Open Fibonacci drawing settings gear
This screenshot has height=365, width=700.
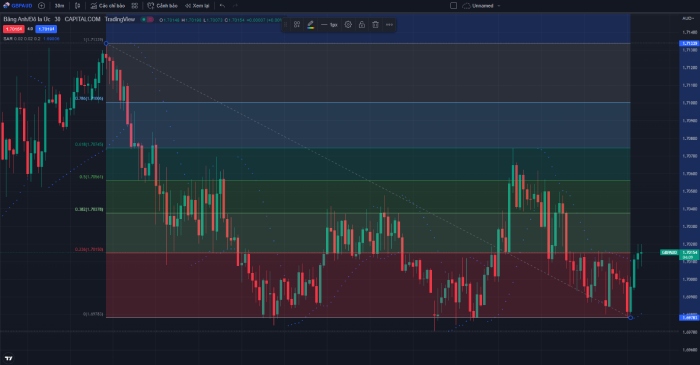pyautogui.click(x=348, y=25)
